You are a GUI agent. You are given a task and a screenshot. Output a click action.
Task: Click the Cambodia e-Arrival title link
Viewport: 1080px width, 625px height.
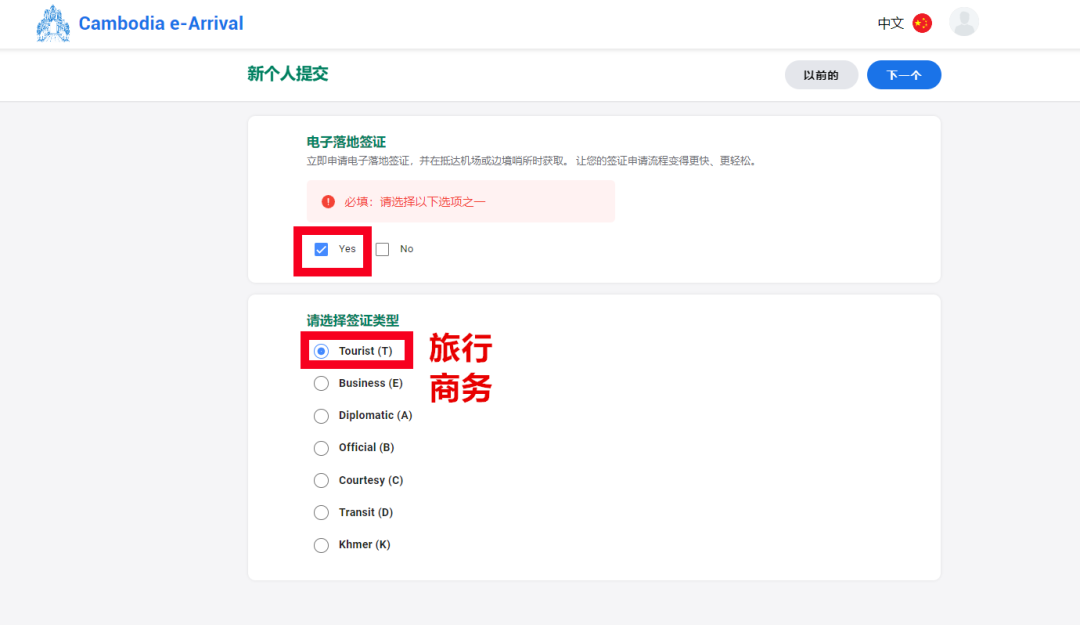click(x=160, y=23)
